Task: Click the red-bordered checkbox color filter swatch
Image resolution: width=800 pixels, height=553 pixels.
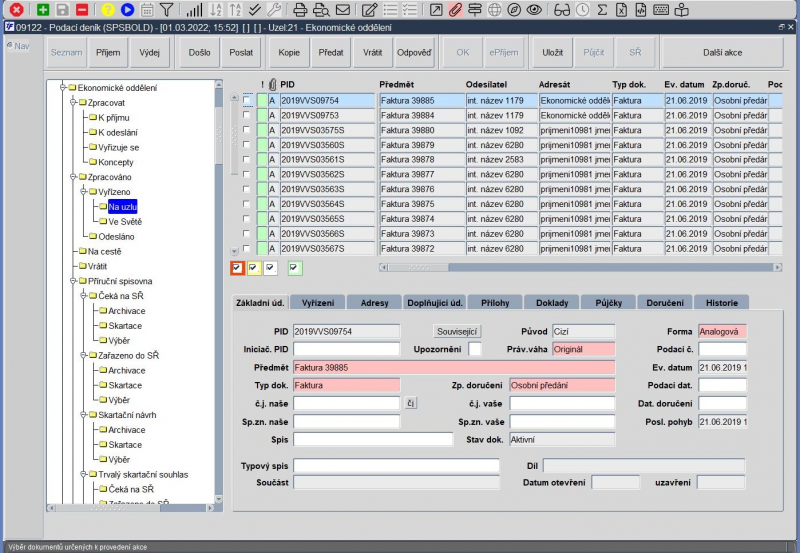Action: coord(237,267)
